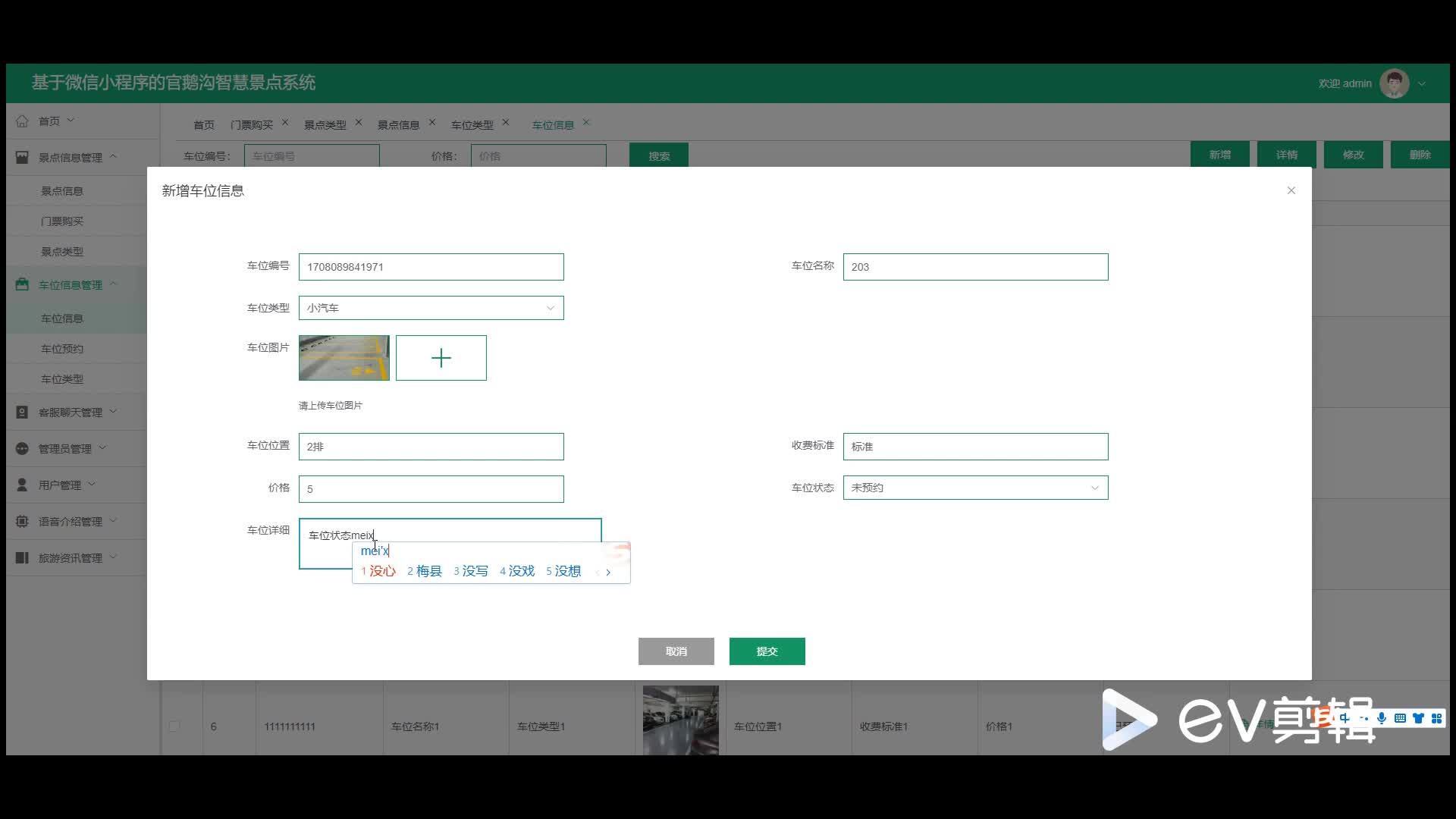Click the gray 取消 cancel button
Viewport: 1456px width, 819px height.
[676, 651]
